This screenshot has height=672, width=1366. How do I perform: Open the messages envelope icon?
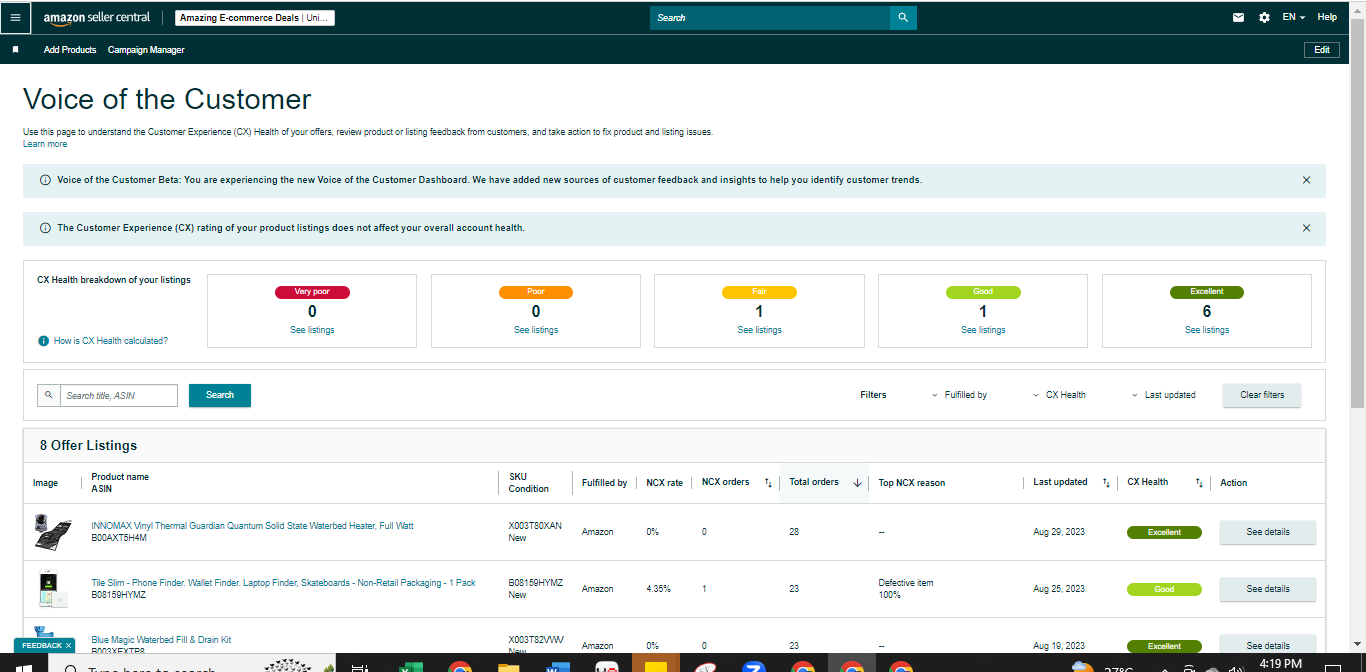pyautogui.click(x=1239, y=17)
